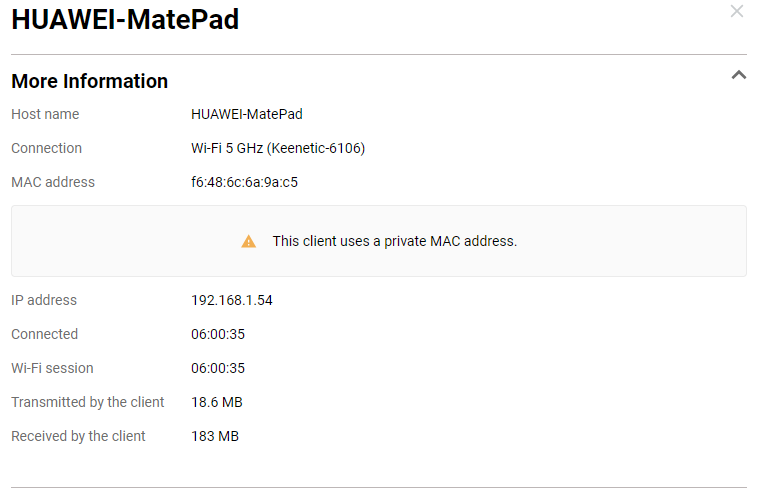Click the orange warning triangle icon
Screen dimensions: 758x493
click(x=248, y=241)
